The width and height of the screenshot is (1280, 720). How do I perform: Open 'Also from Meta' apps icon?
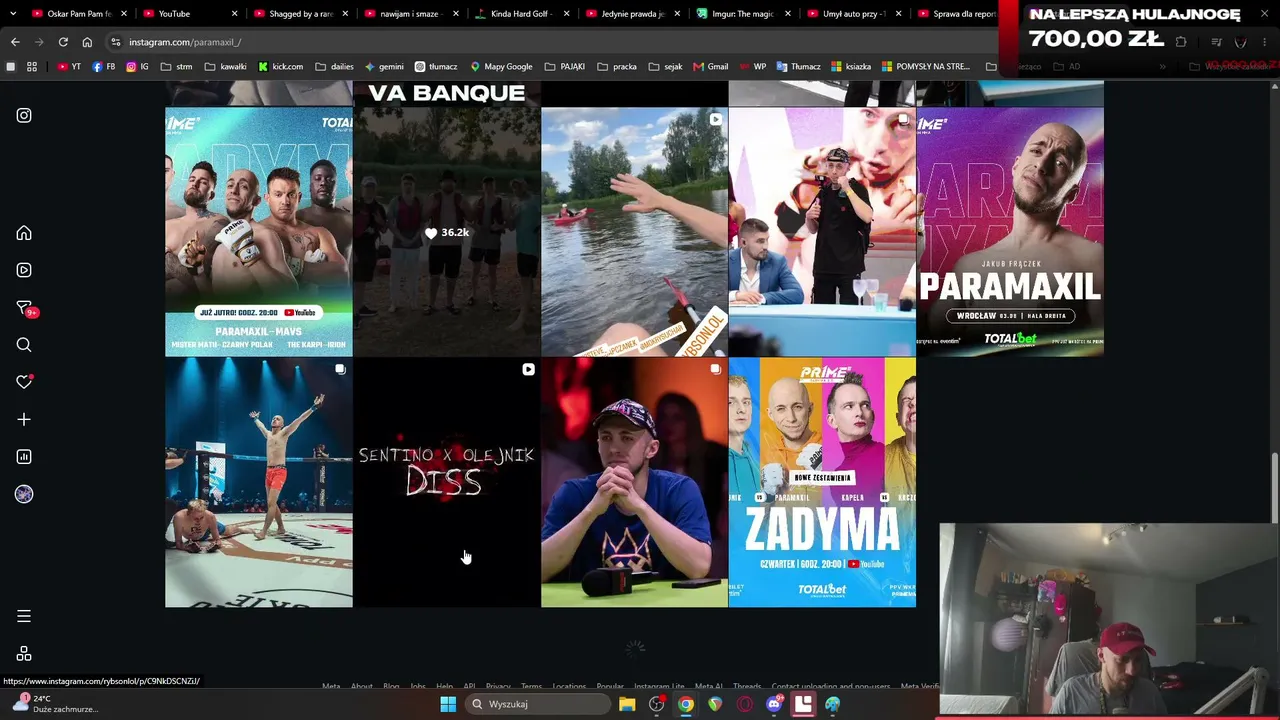point(24,654)
